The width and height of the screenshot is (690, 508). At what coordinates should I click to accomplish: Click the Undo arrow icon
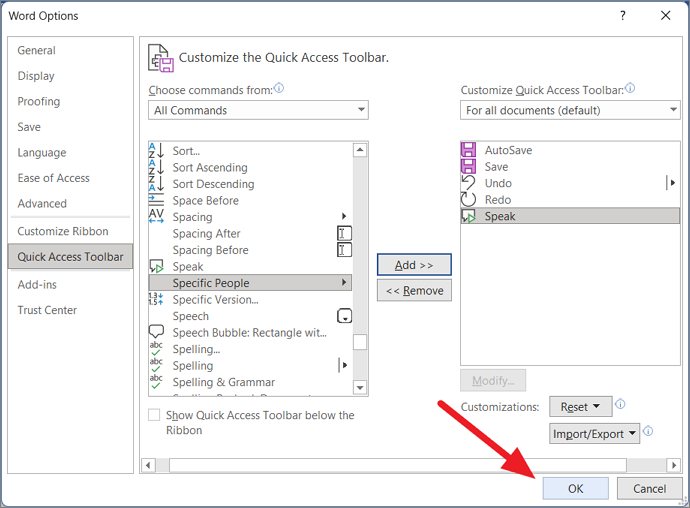click(468, 183)
